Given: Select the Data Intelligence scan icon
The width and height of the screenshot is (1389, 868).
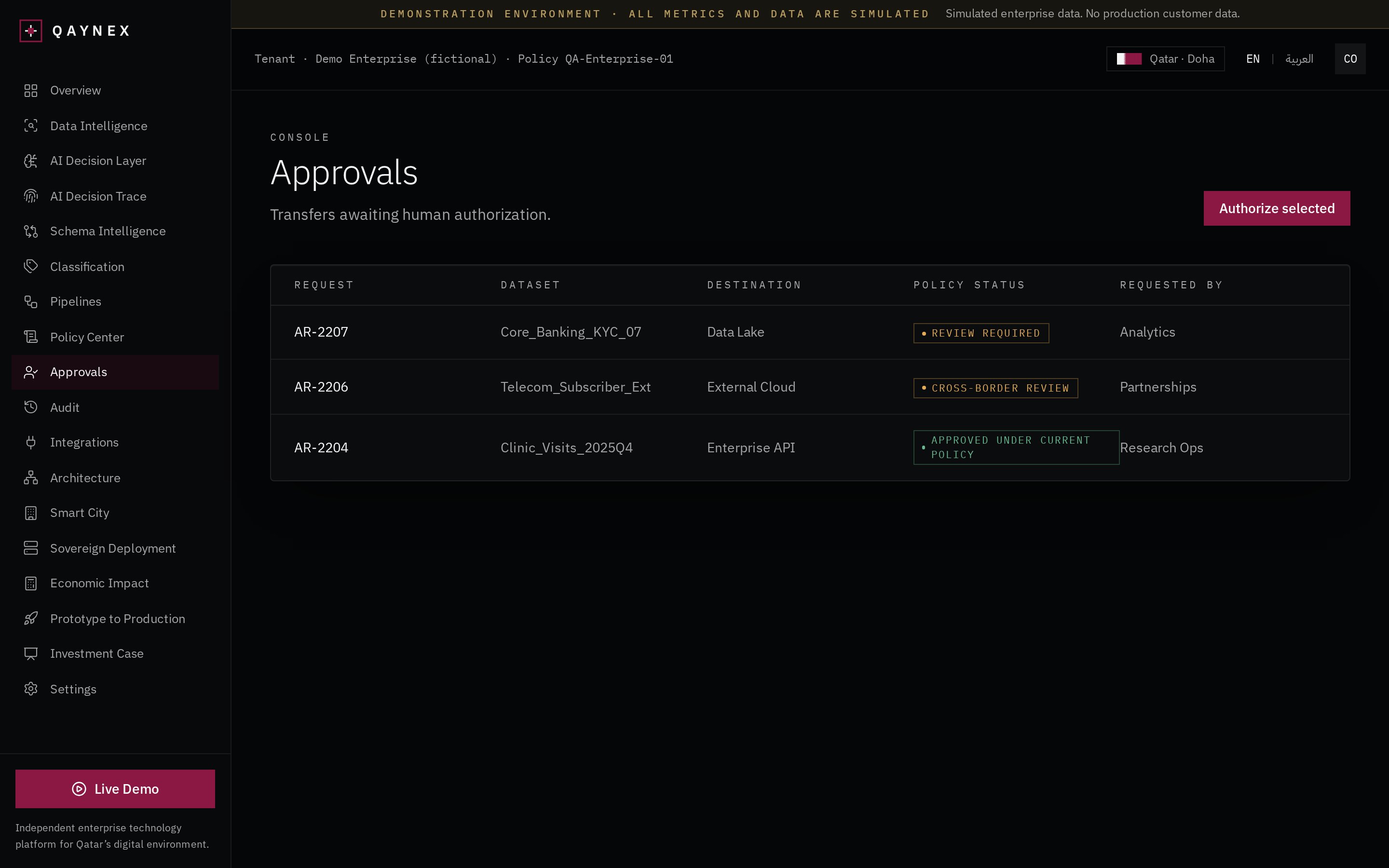Looking at the screenshot, I should coord(31,126).
